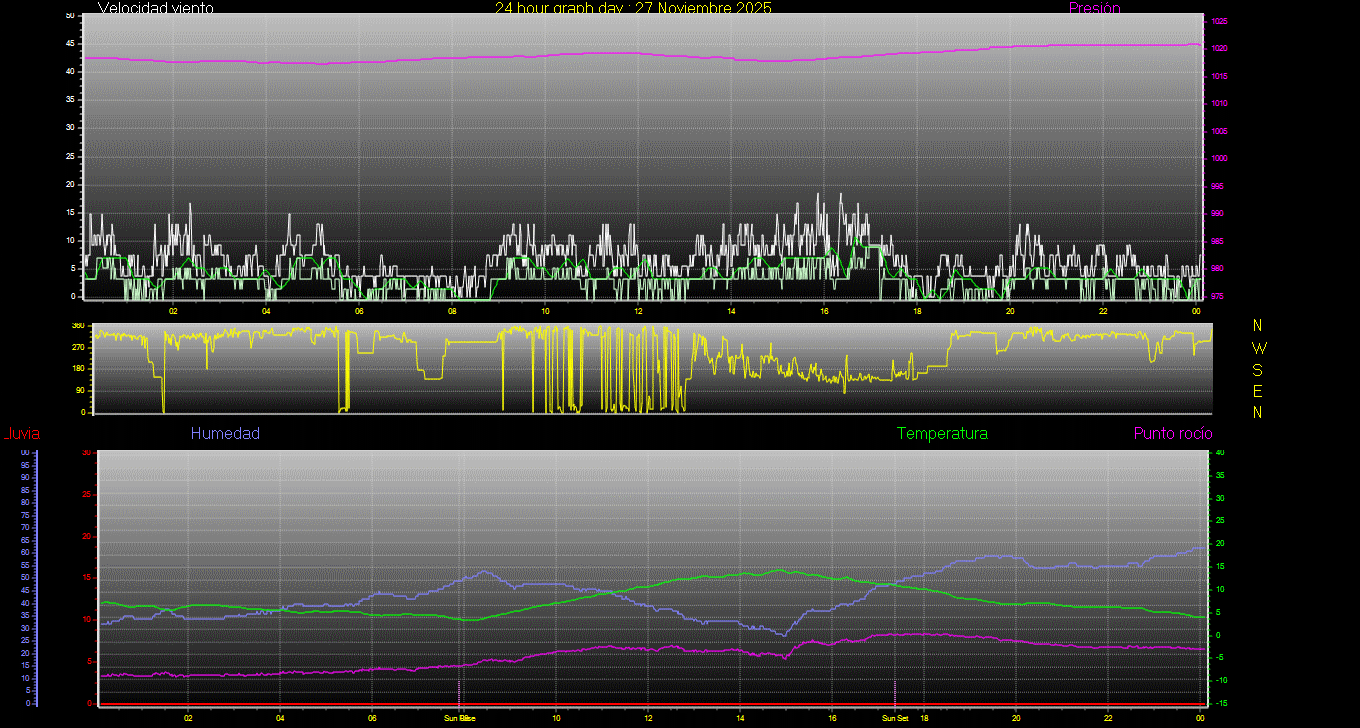Click the red 'lluvia' legend label
This screenshot has width=1360, height=728.
pyautogui.click(x=21, y=434)
